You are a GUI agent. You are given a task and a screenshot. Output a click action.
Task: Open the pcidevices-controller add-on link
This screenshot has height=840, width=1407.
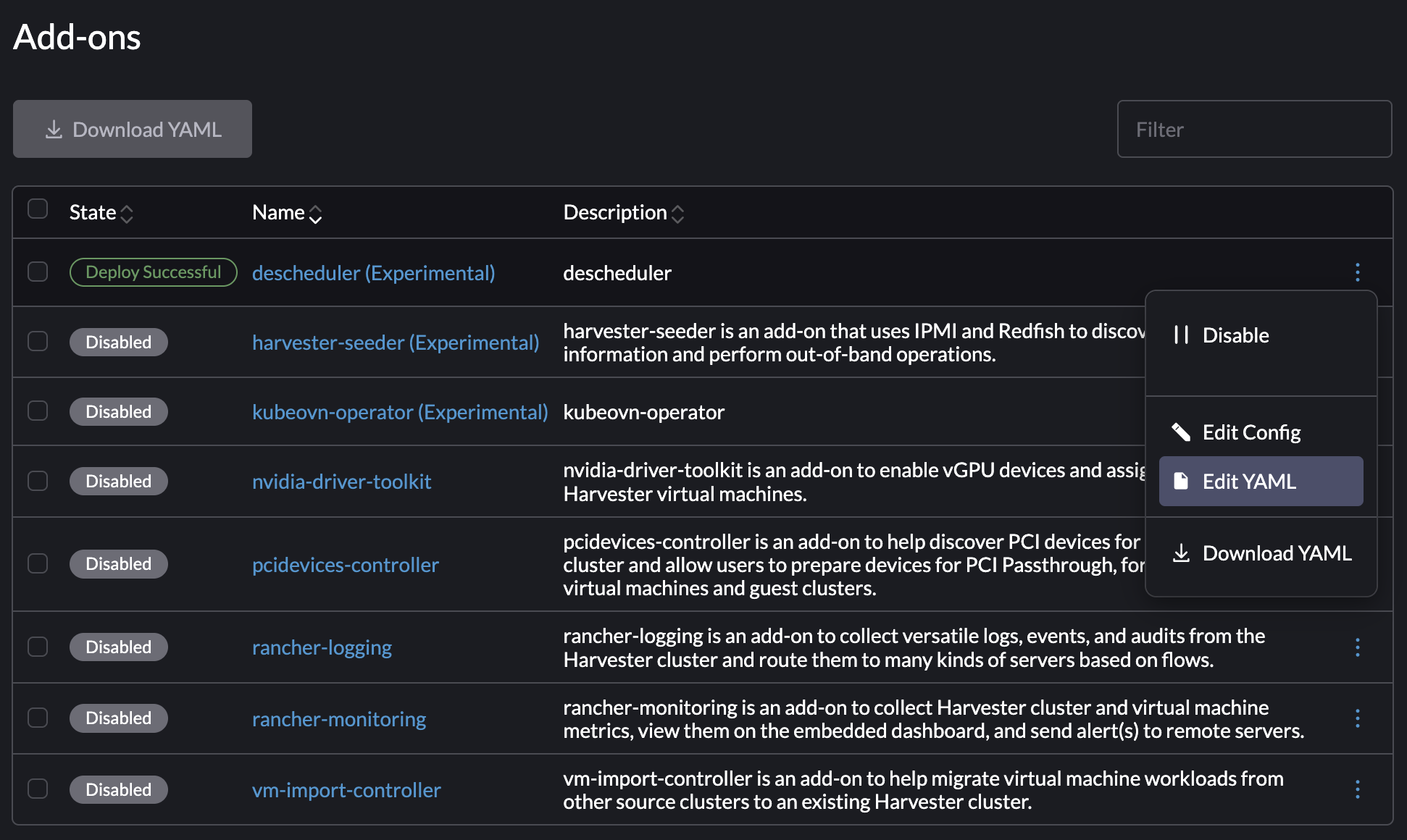coord(345,565)
